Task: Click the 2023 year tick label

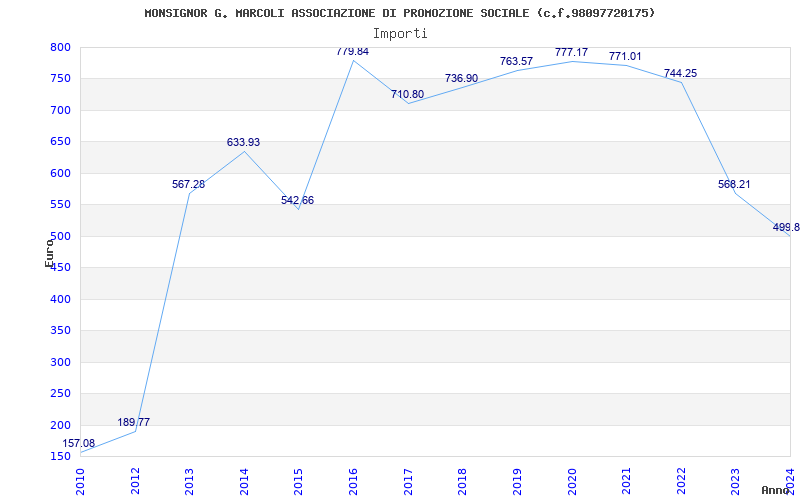Action: pos(735,481)
